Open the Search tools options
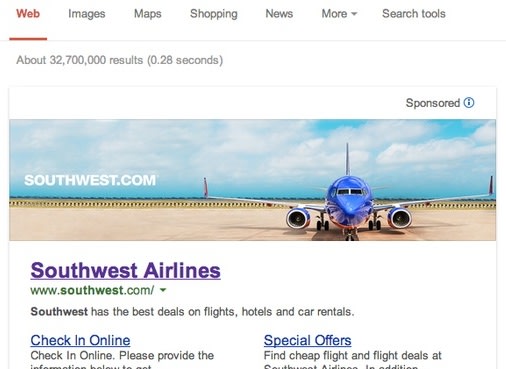 (414, 14)
